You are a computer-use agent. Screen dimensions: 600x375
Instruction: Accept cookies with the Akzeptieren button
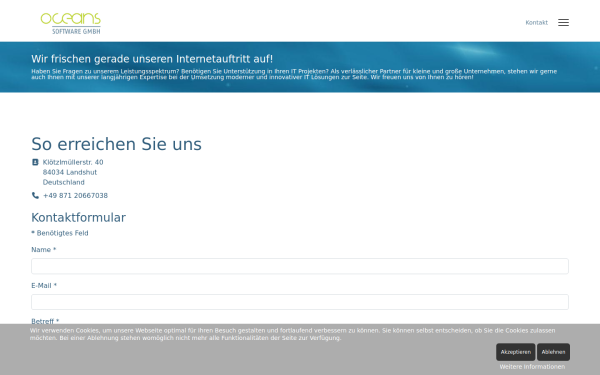(x=515, y=352)
